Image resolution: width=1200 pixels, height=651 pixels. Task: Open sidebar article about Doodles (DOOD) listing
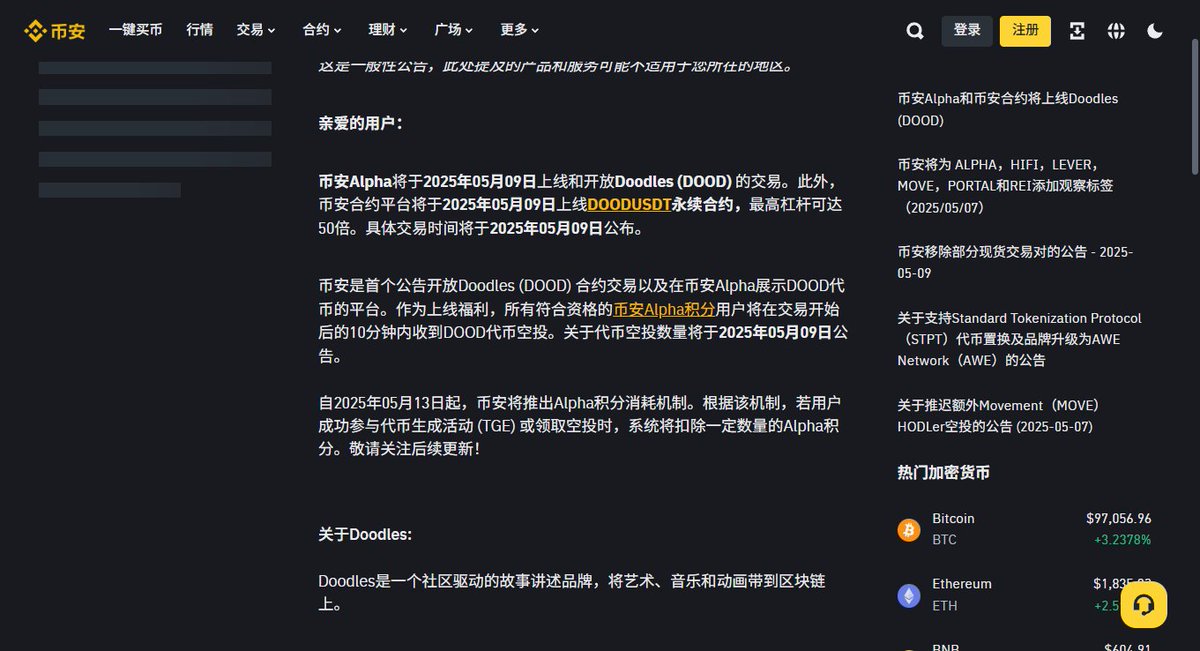click(x=1008, y=109)
